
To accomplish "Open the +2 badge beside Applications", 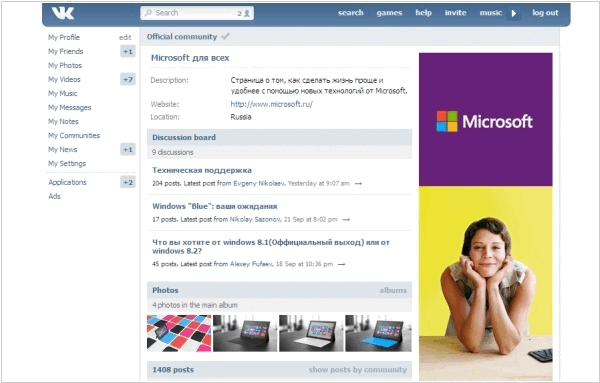I will [128, 183].
